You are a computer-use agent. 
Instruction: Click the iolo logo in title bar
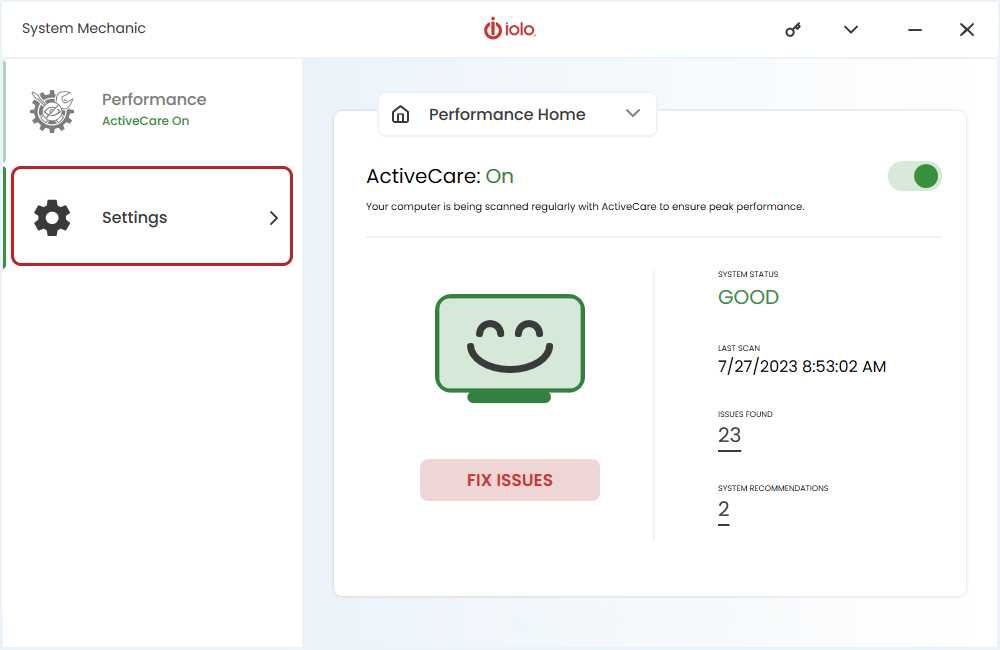[x=510, y=29]
